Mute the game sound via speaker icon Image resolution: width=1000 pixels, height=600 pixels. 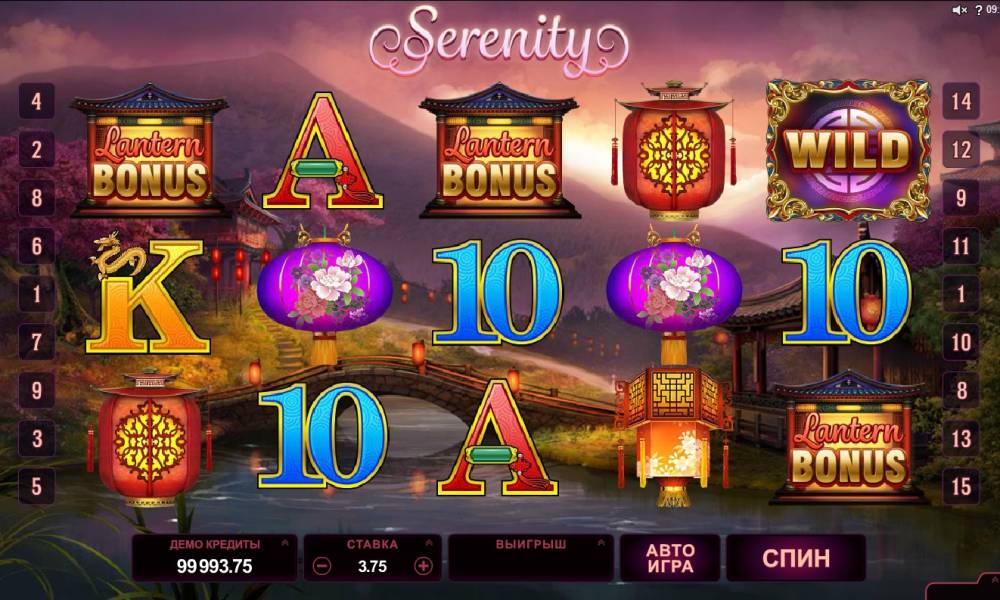click(x=960, y=10)
